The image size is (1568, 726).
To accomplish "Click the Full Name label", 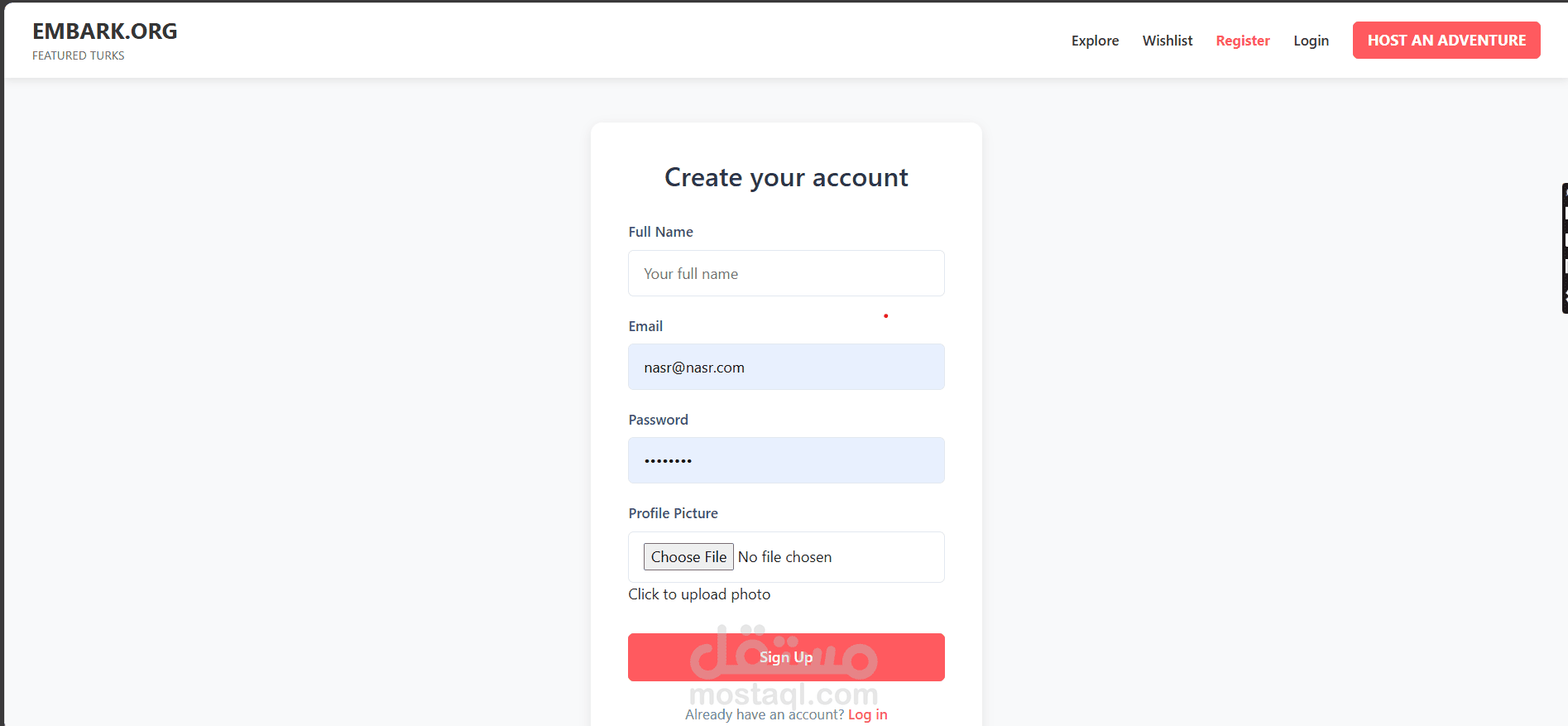I will [x=660, y=232].
